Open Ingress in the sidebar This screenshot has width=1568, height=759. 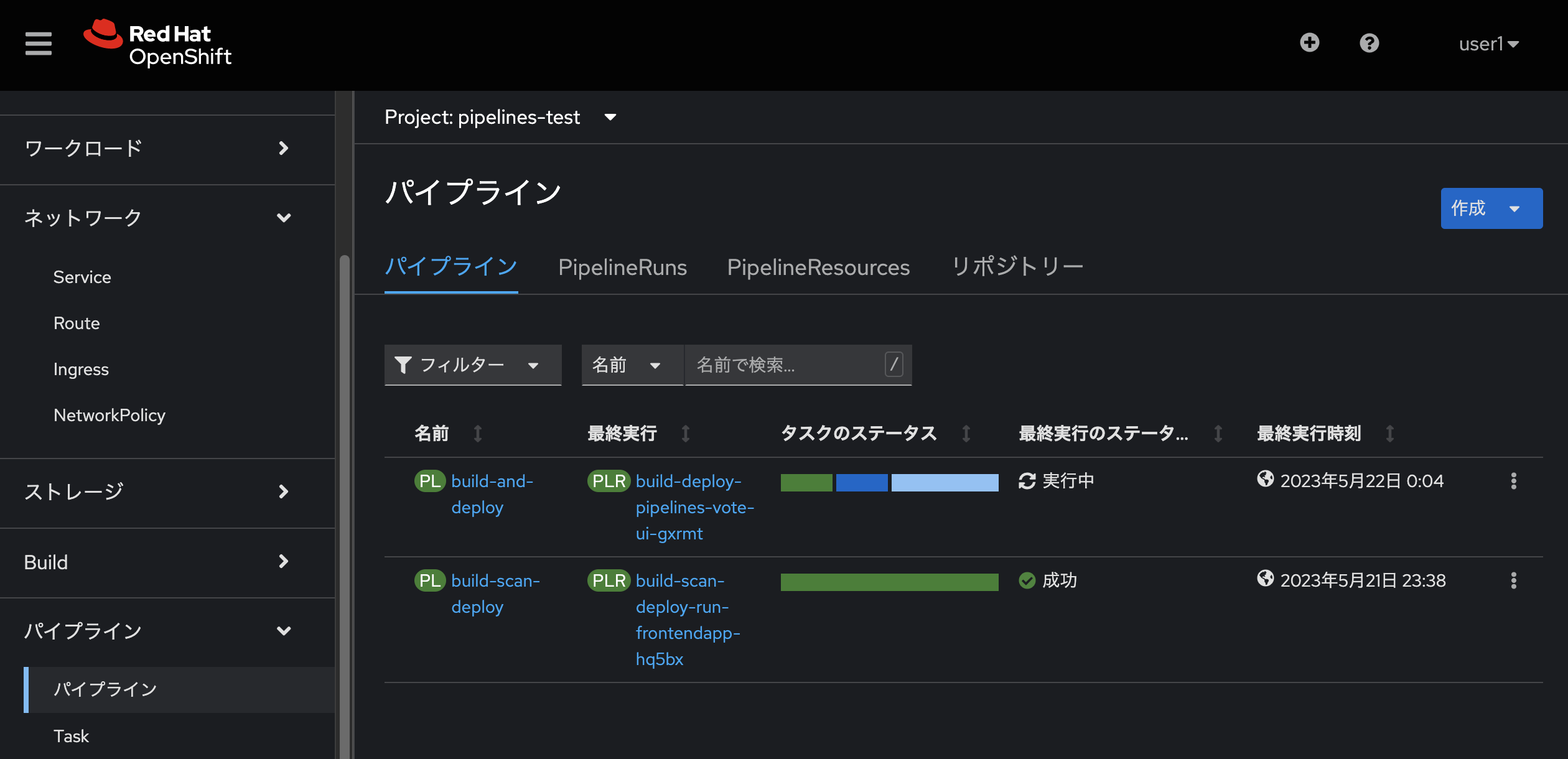coord(81,370)
